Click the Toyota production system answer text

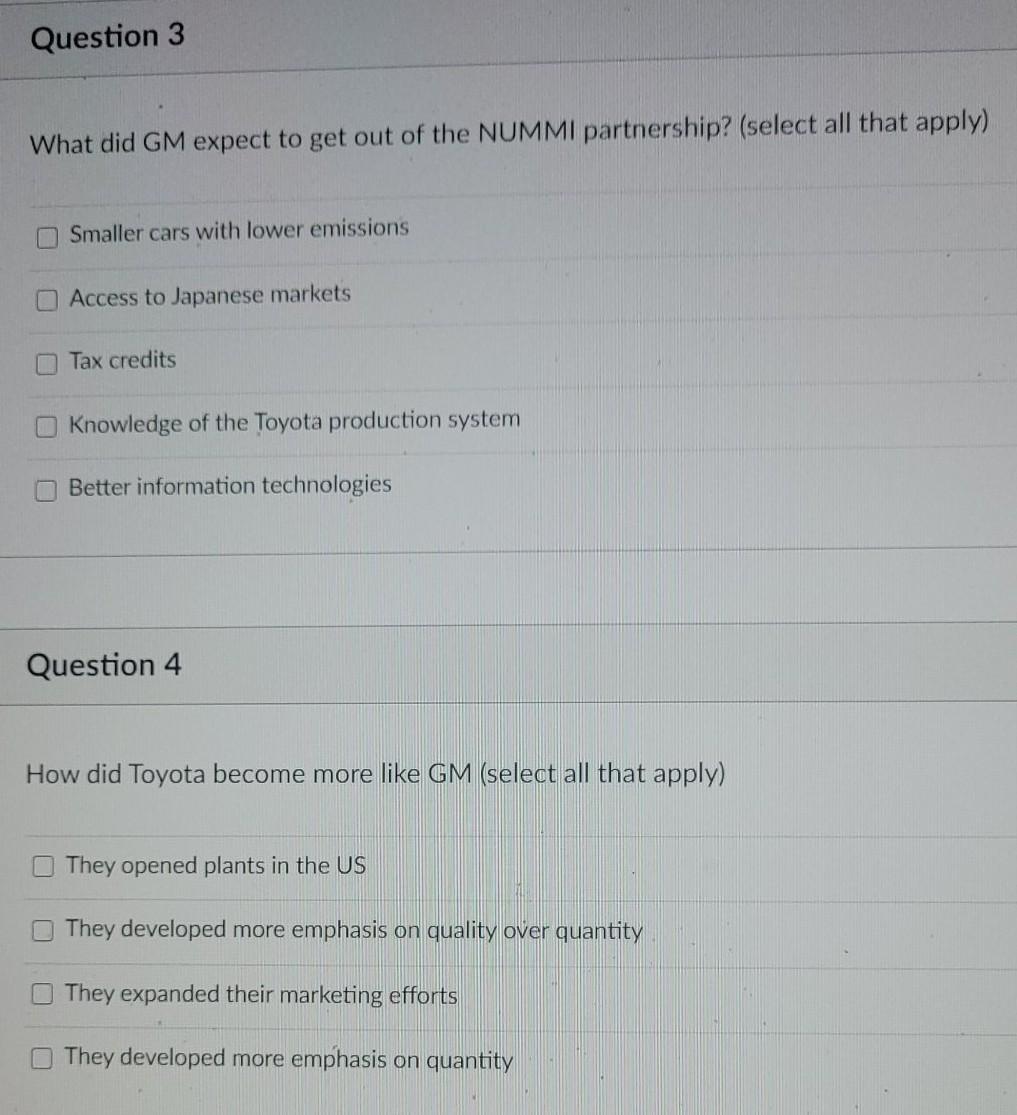point(294,421)
